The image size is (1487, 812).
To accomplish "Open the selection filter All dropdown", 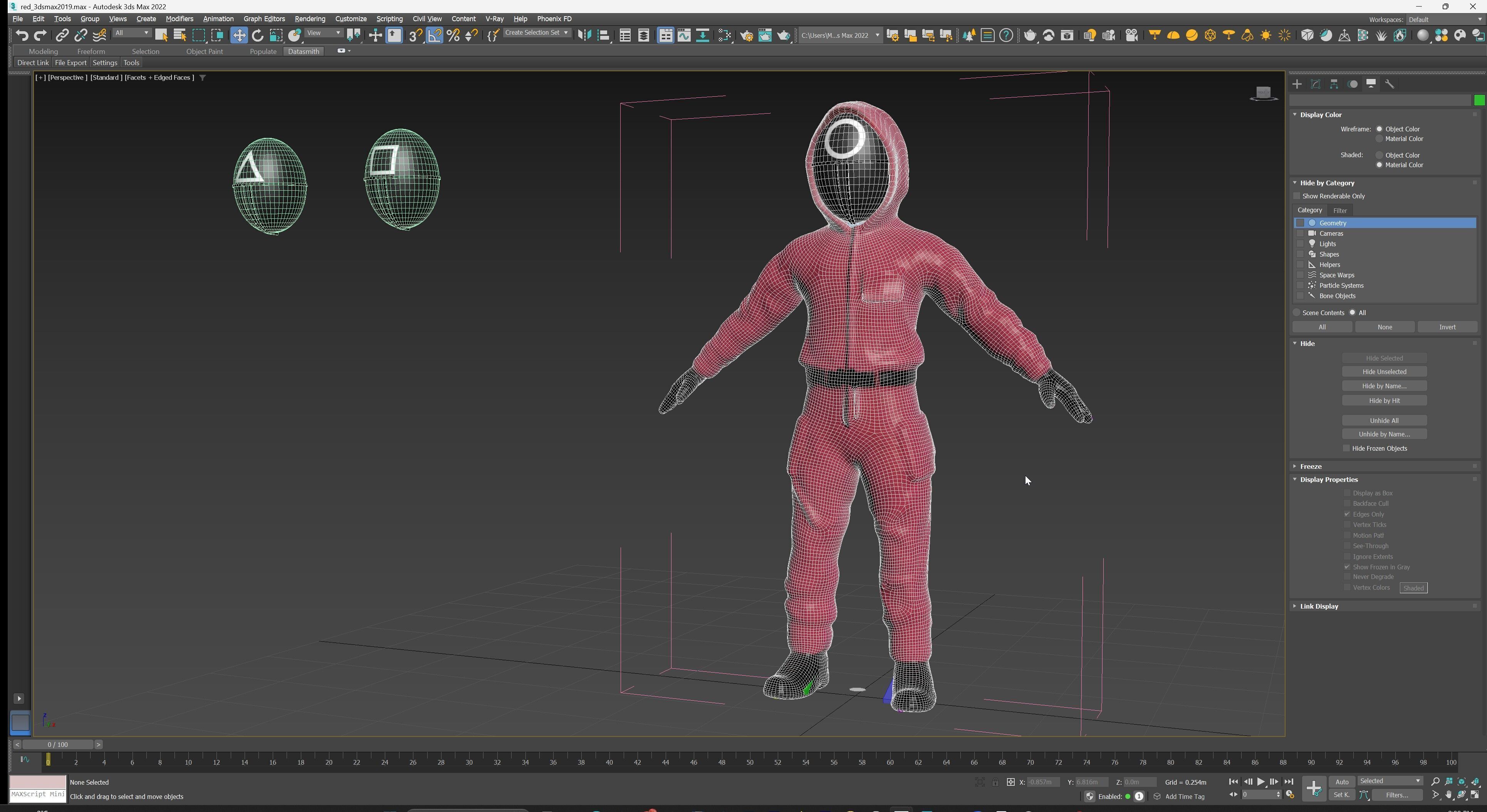I will (x=132, y=34).
